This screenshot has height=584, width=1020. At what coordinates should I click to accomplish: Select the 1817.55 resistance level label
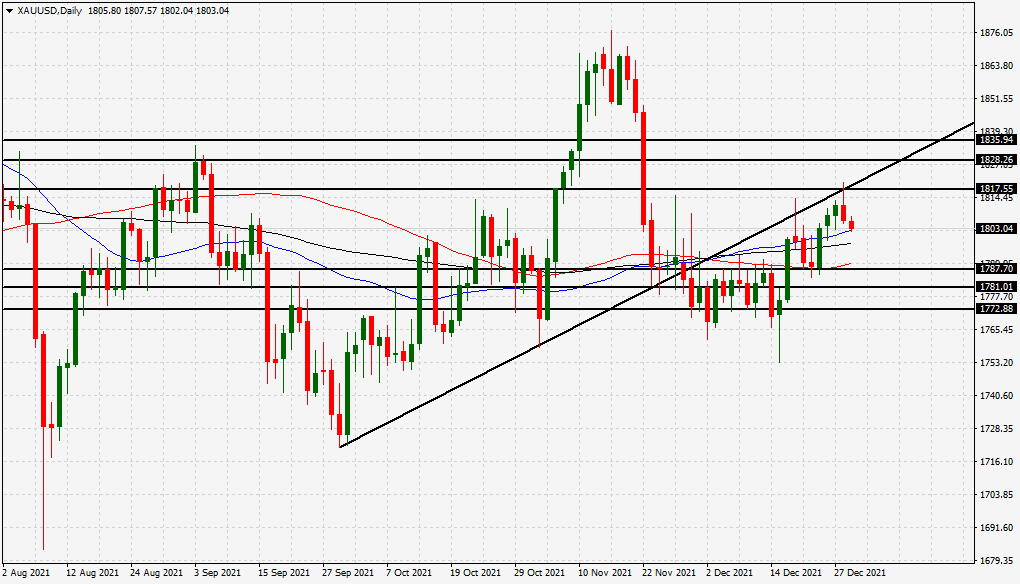(997, 189)
